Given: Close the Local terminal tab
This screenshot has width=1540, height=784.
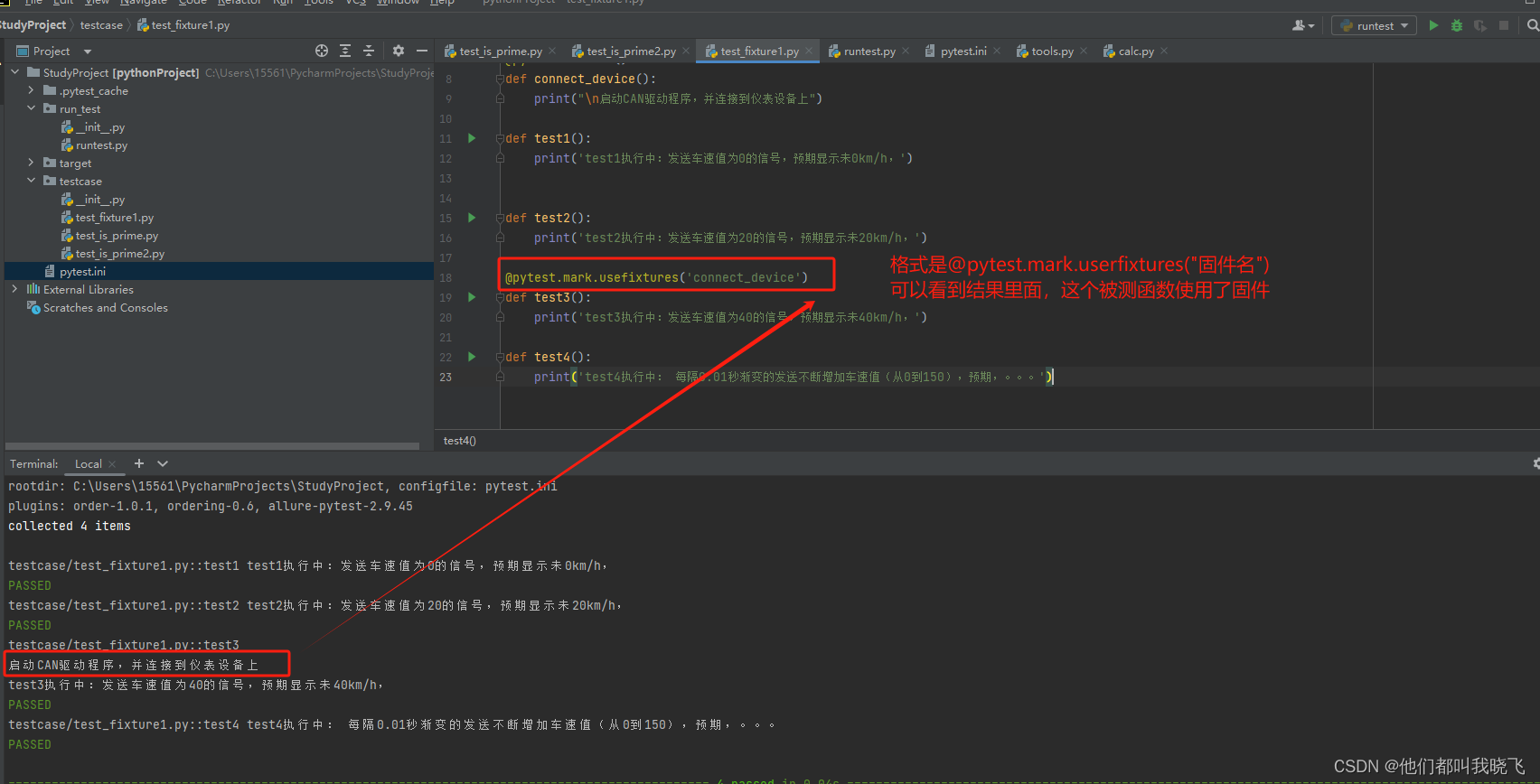Looking at the screenshot, I should 112,464.
